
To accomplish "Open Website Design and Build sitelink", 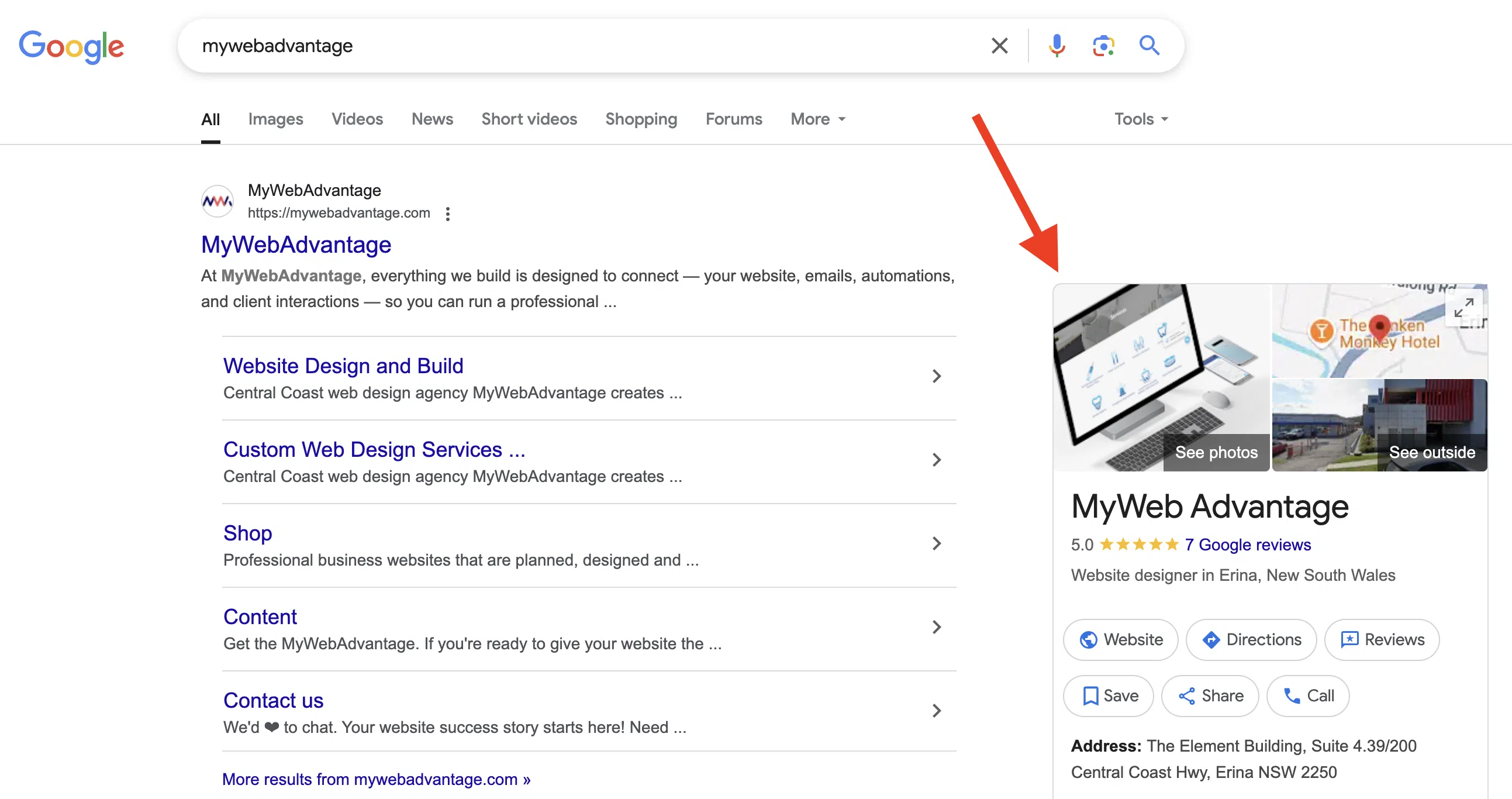I will 343,366.
